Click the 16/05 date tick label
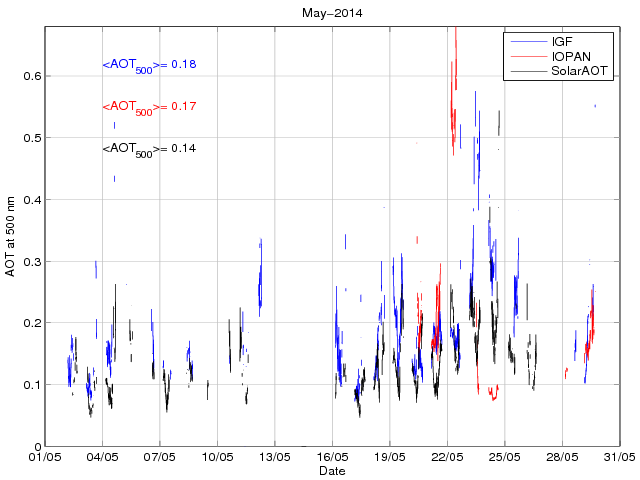Viewport: 640px width, 480px height. tap(332, 457)
